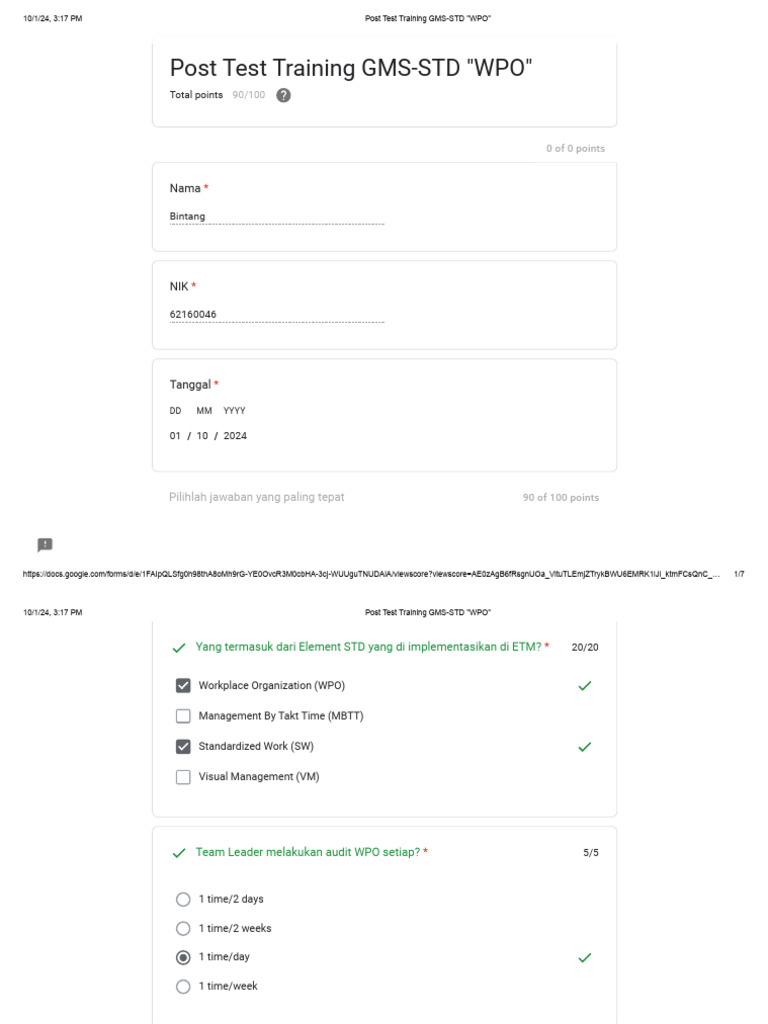Choose the "1 time/day" radio button
The width and height of the screenshot is (768, 1024).
pos(183,957)
